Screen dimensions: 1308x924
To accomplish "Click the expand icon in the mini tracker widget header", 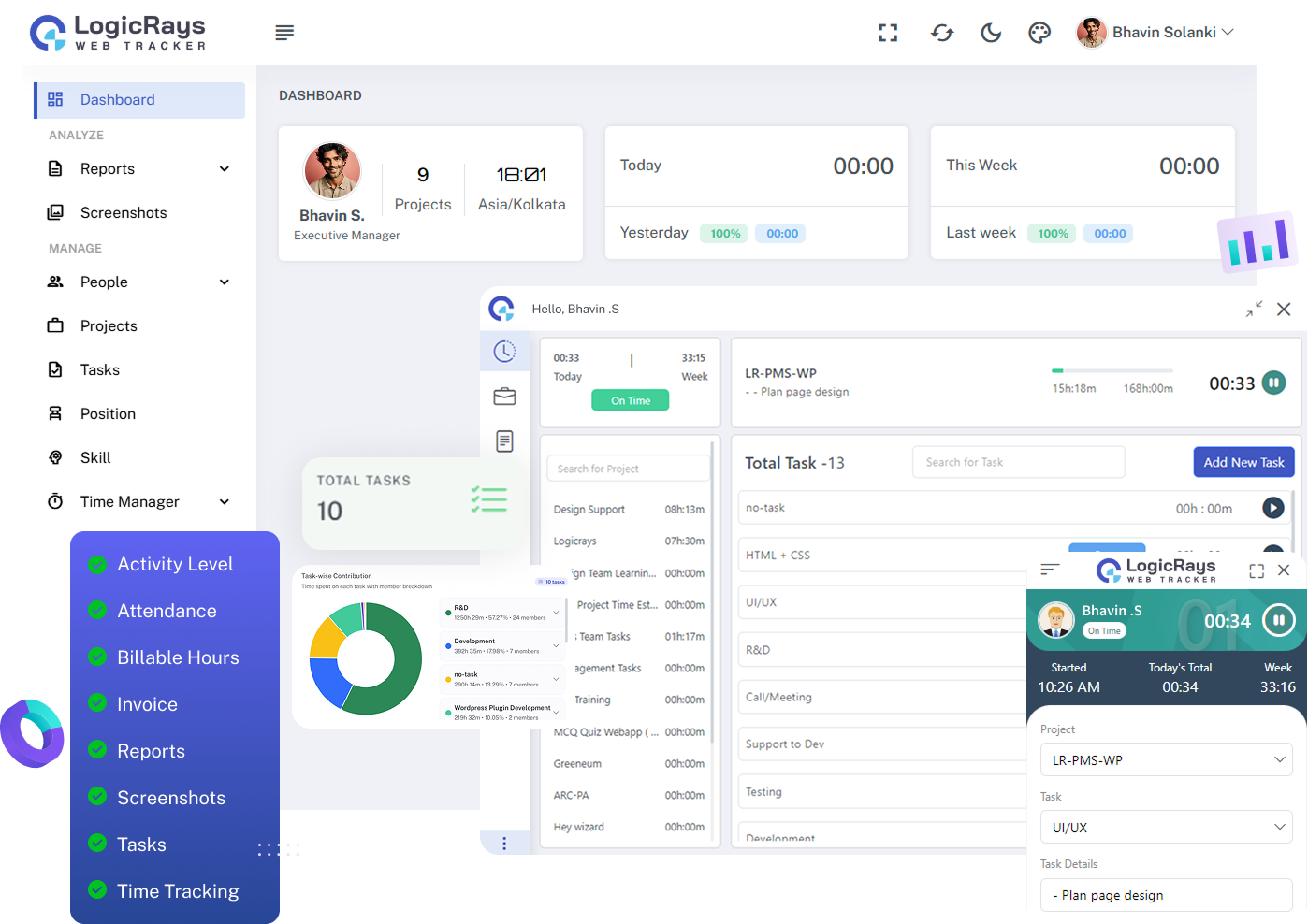I will [x=1257, y=570].
